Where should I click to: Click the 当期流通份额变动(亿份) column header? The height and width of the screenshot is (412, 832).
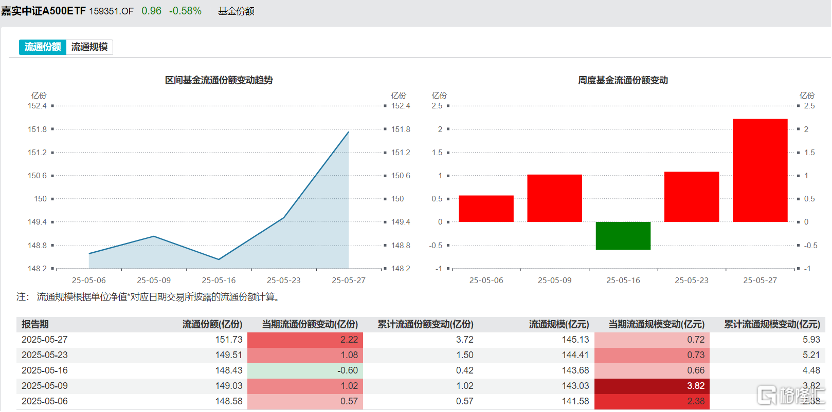[x=311, y=324]
